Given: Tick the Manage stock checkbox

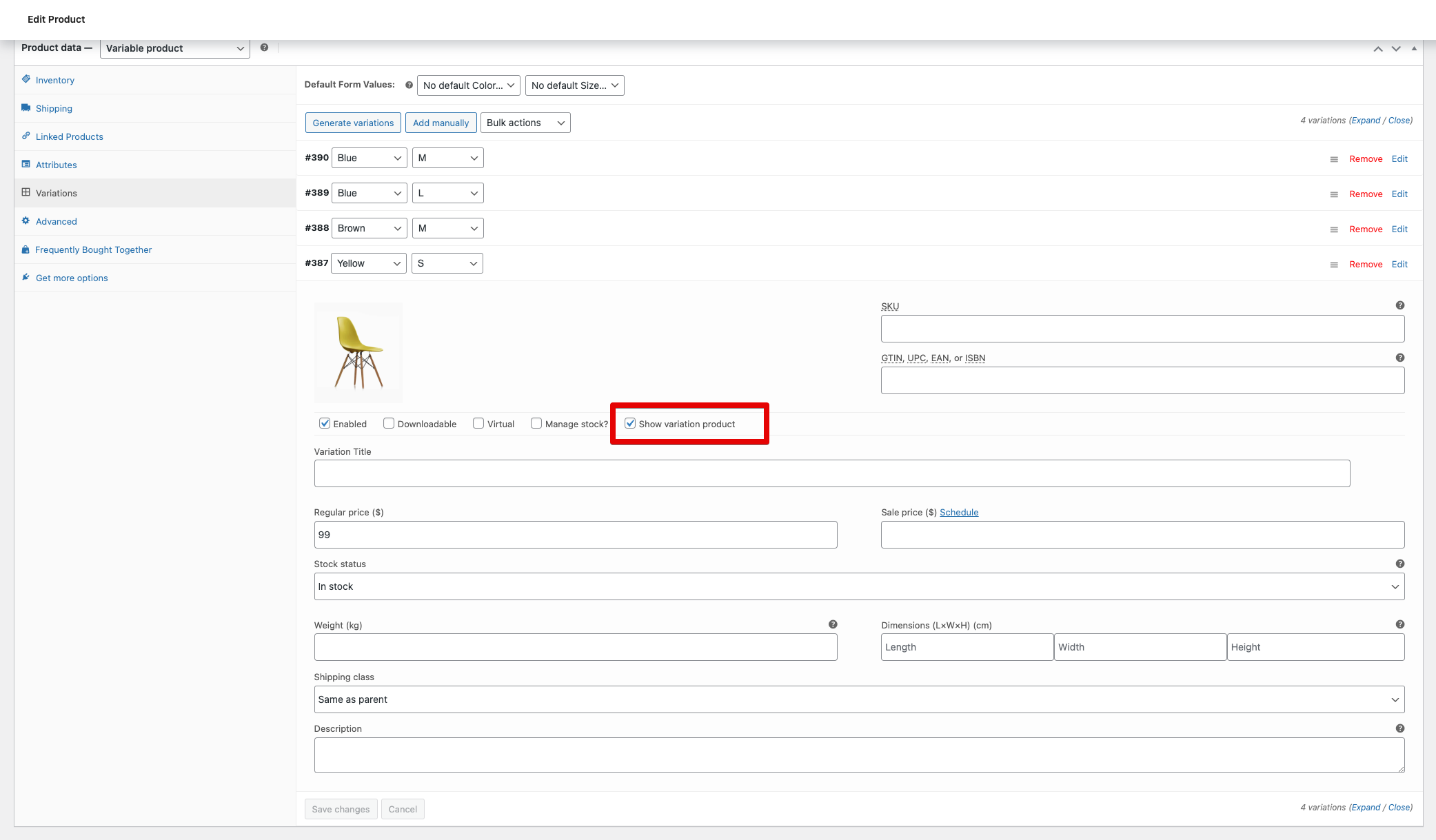Looking at the screenshot, I should [x=536, y=423].
